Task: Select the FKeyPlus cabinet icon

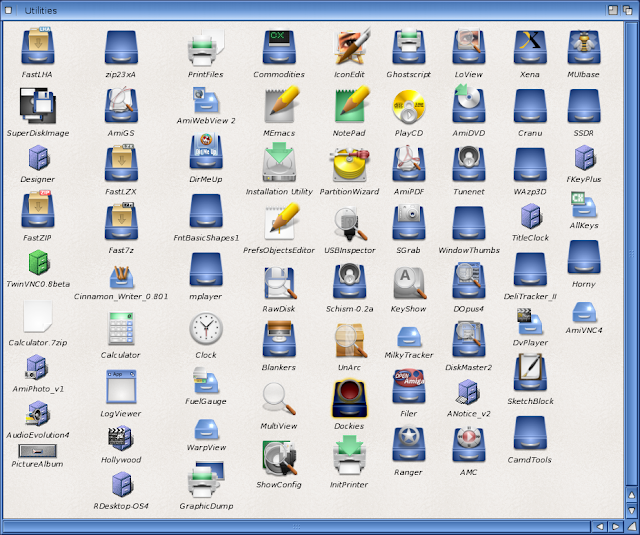Action: pyautogui.click(x=584, y=158)
